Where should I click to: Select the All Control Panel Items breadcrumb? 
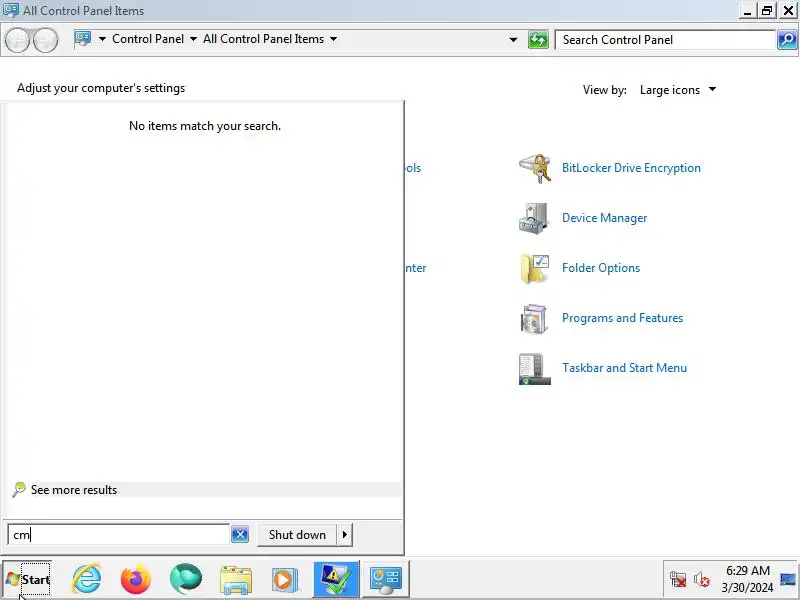[263, 39]
